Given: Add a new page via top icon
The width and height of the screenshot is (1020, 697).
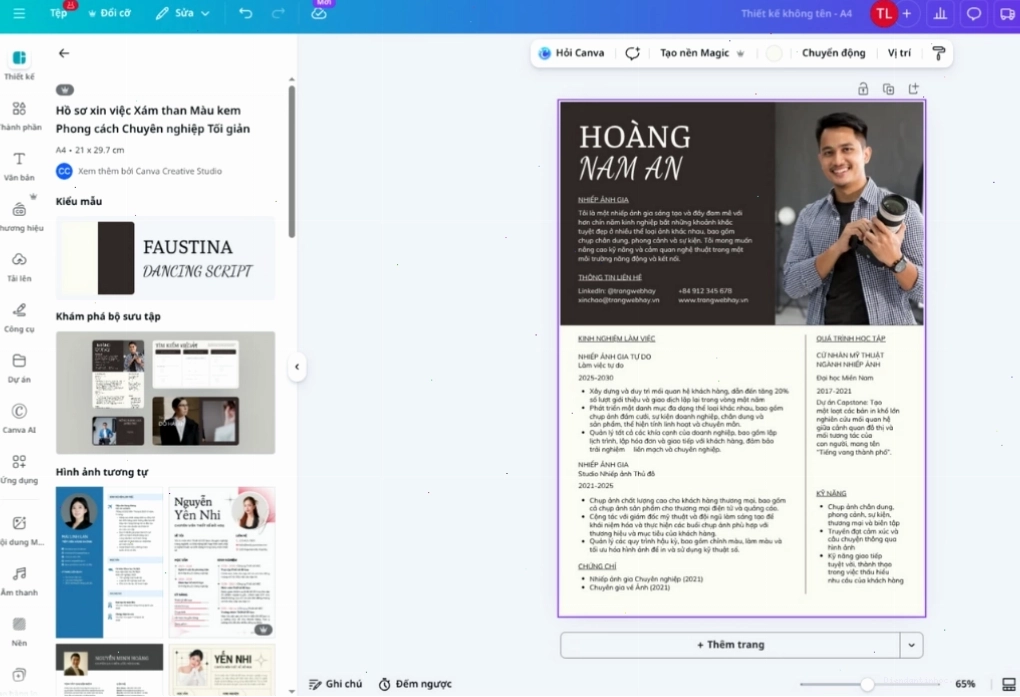Looking at the screenshot, I should tap(913, 89).
